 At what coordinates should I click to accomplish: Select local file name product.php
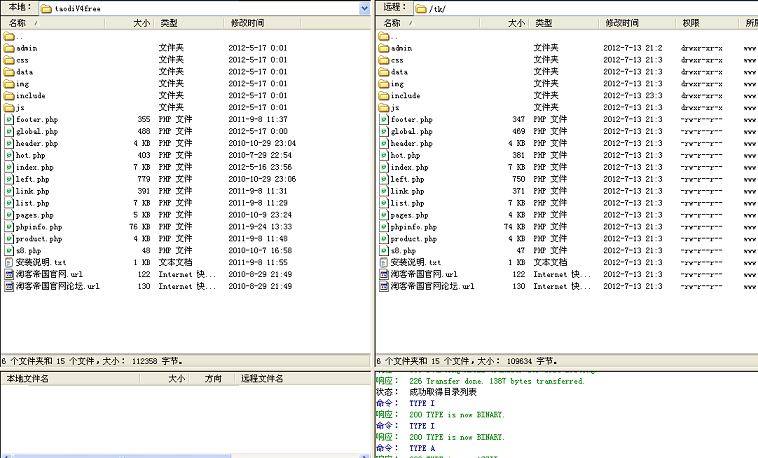[39, 238]
